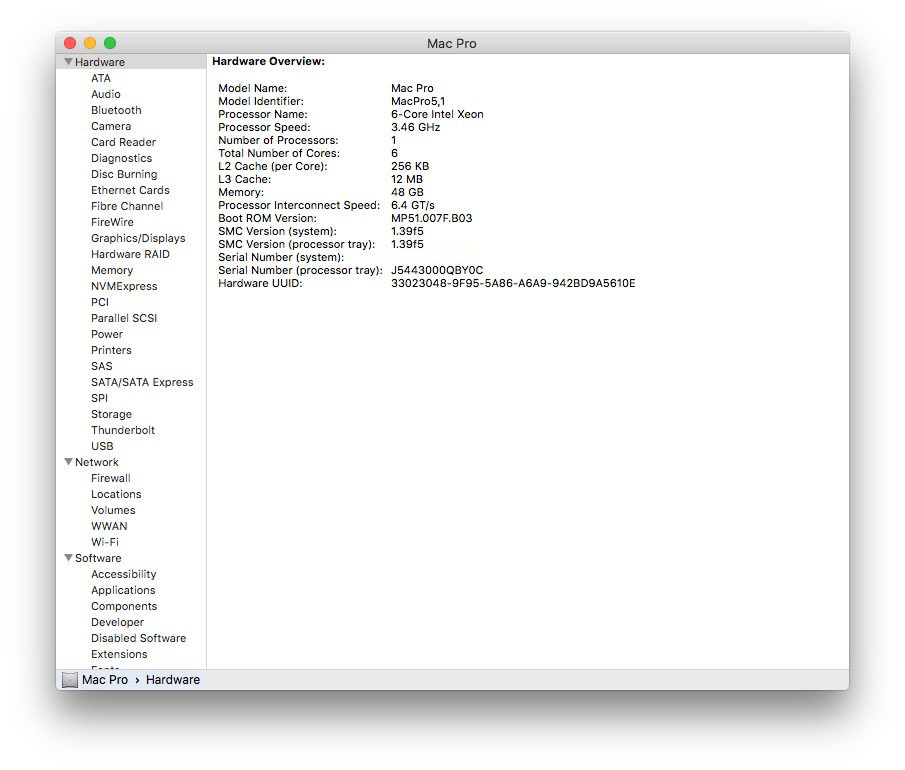Screen dimensions: 905x770
Task: Minimize the window with yellow button
Action: pyautogui.click(x=90, y=43)
